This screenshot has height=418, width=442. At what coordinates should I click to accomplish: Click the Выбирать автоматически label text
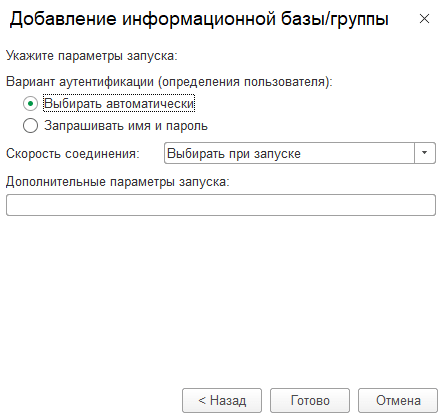pos(119,104)
